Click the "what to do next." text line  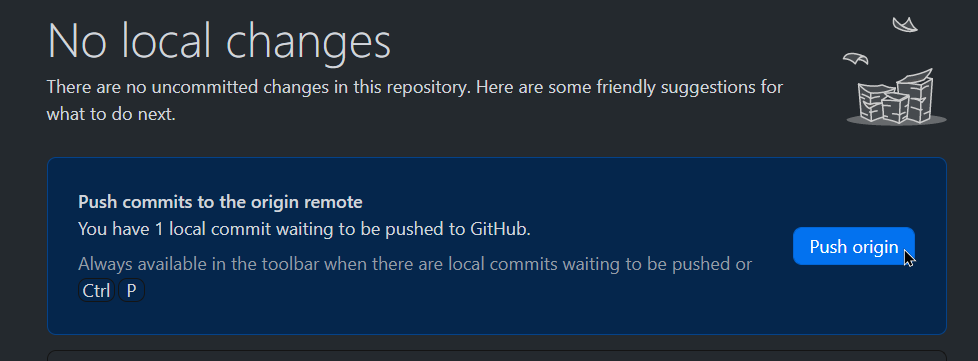[111, 115]
